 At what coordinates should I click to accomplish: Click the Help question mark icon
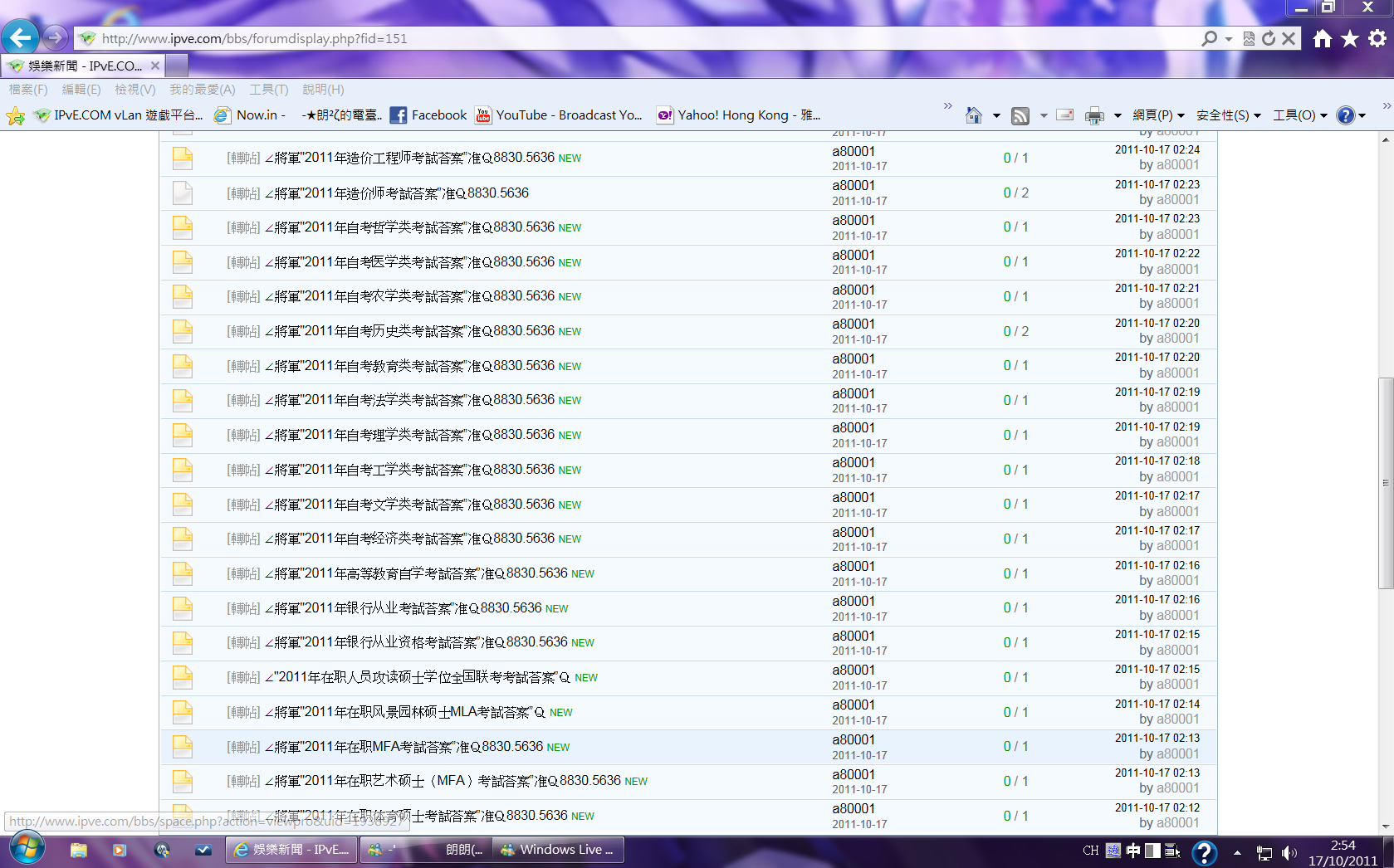pyautogui.click(x=1346, y=115)
